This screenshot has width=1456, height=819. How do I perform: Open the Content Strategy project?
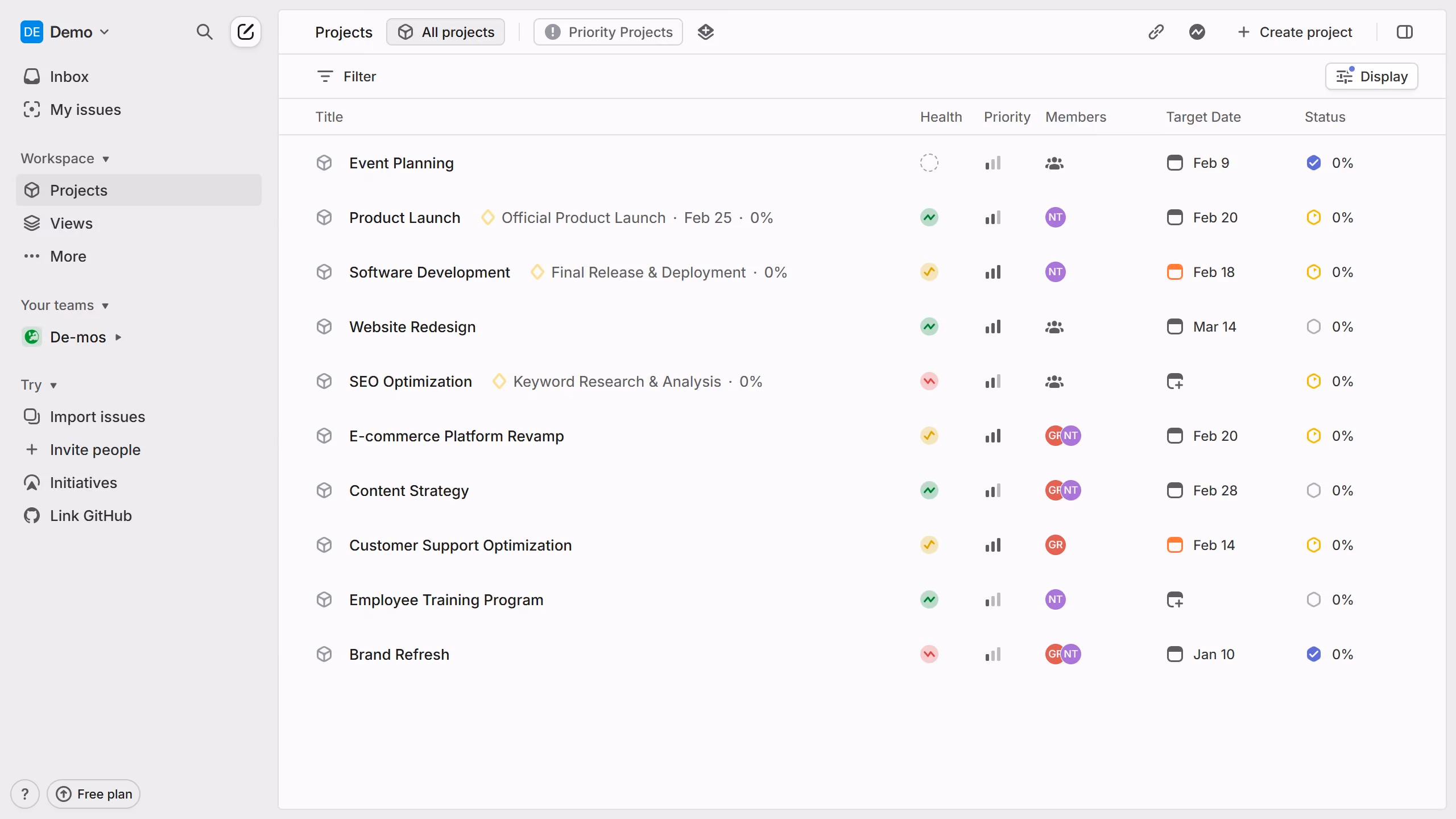tap(409, 491)
